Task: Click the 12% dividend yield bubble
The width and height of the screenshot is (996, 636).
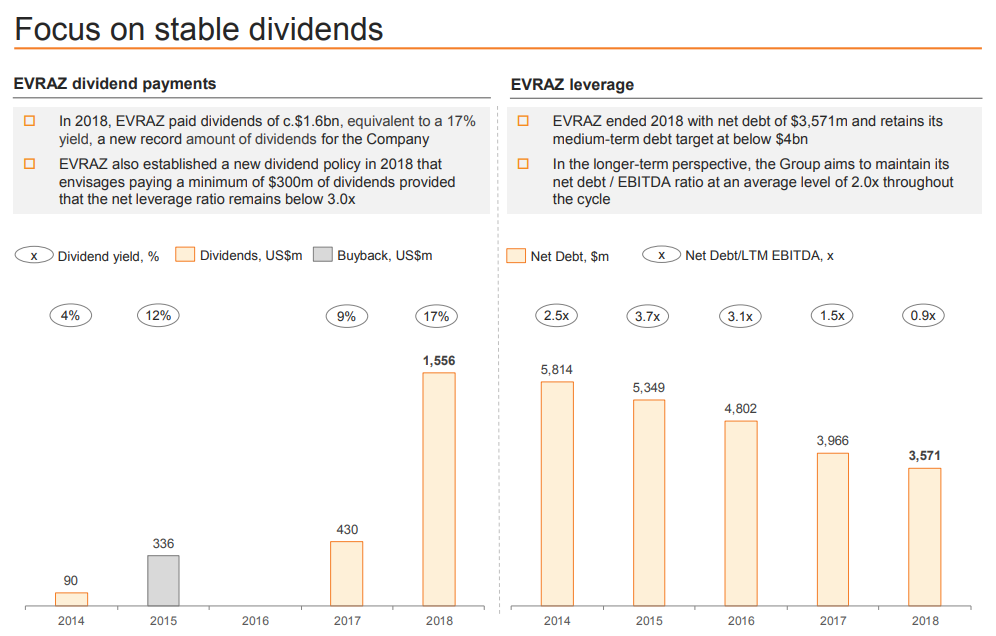Action: [x=158, y=316]
